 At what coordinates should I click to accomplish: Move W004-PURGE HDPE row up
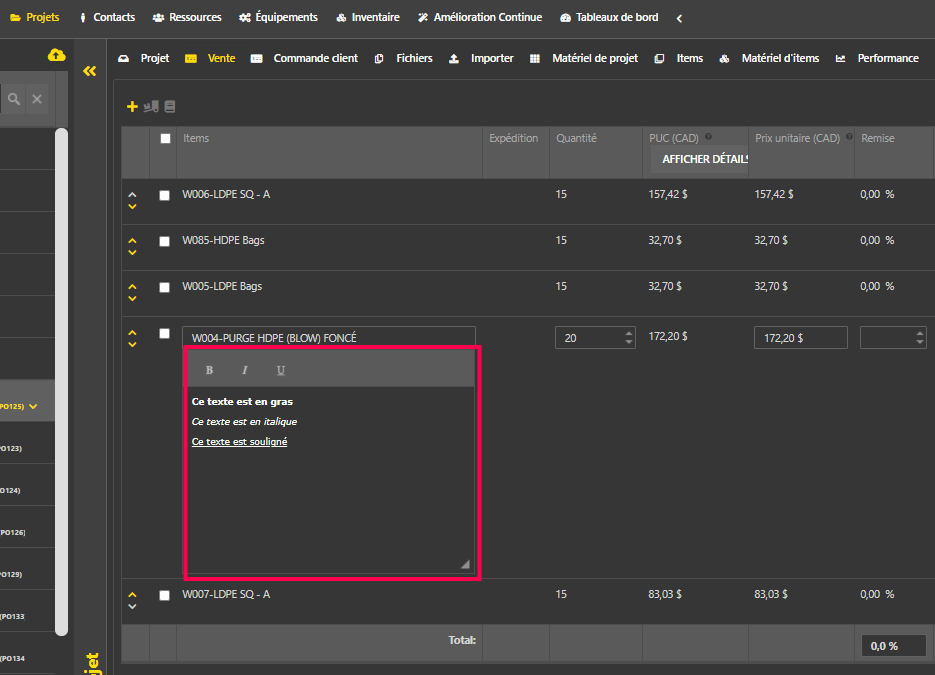tap(132, 332)
